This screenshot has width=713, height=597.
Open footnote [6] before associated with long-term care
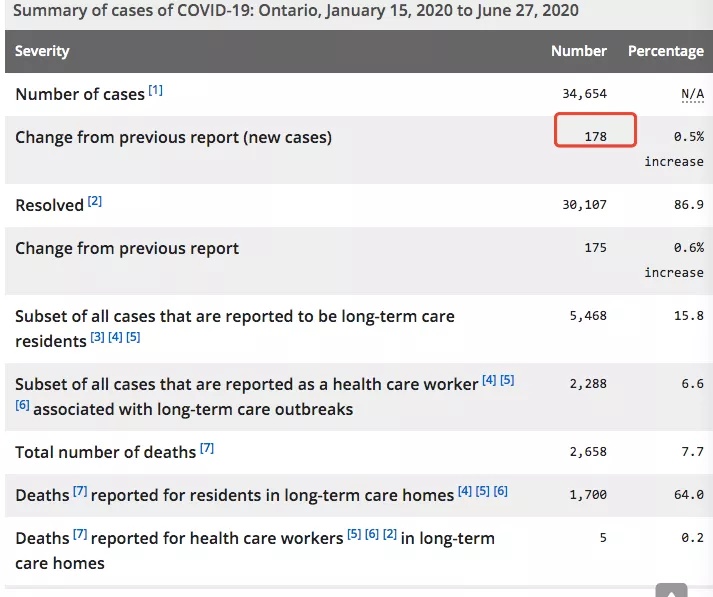tap(22, 405)
